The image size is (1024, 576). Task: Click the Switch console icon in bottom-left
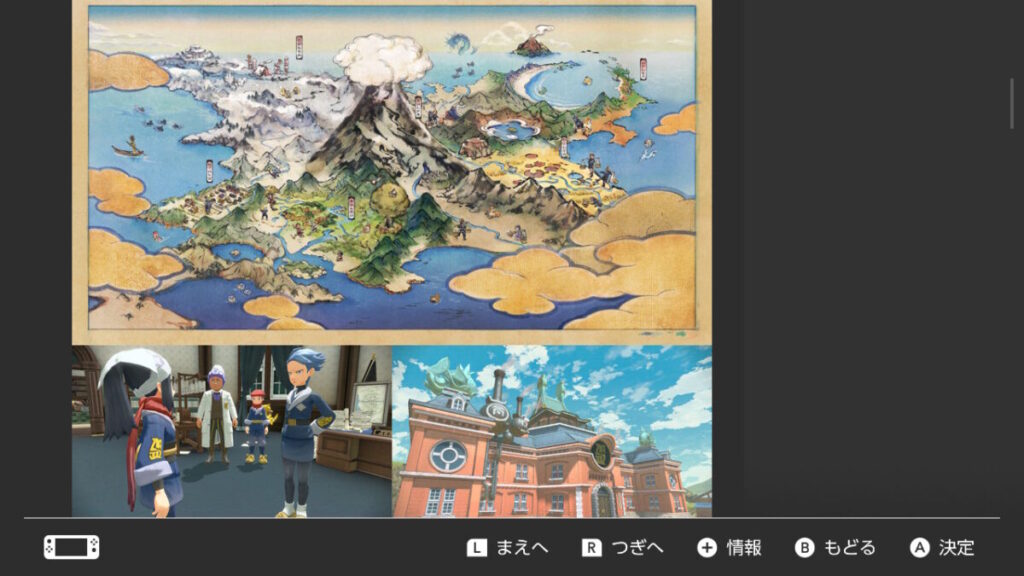pos(71,547)
